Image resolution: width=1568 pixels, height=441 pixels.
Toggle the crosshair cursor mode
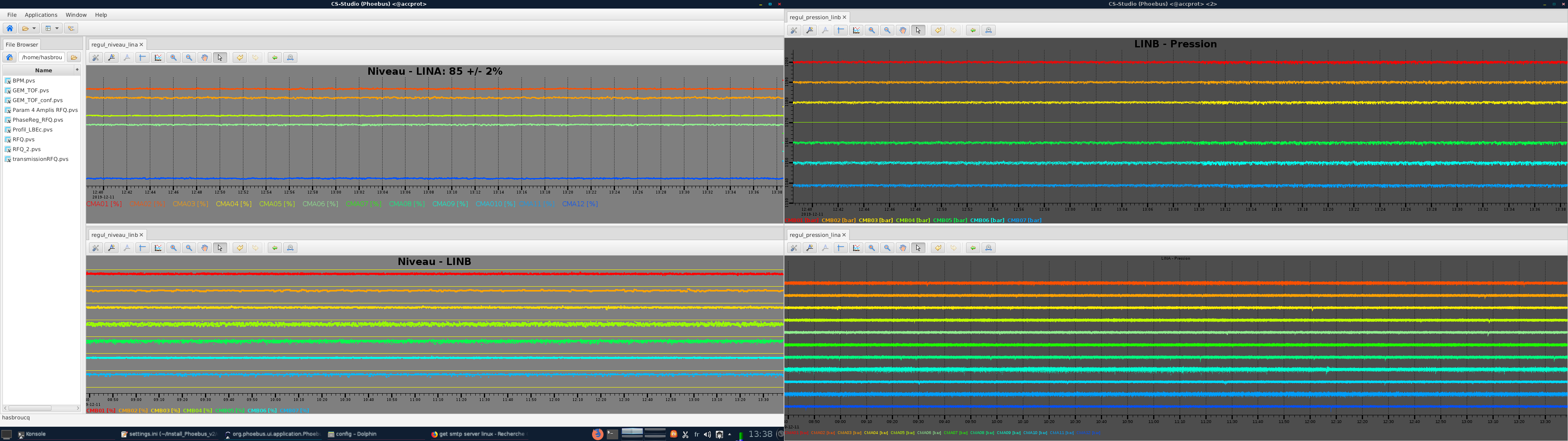[142, 57]
